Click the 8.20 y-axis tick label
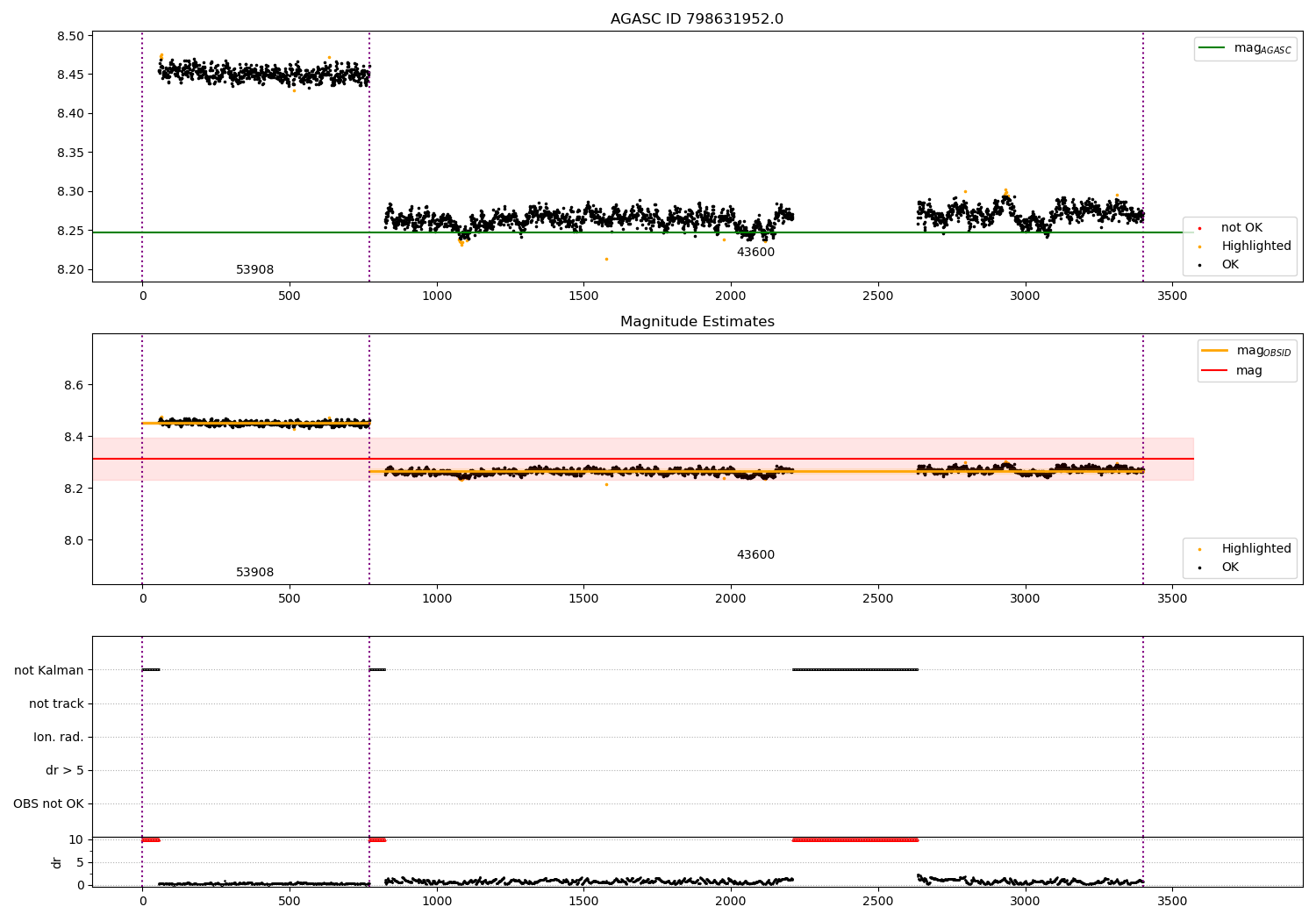 [x=70, y=270]
